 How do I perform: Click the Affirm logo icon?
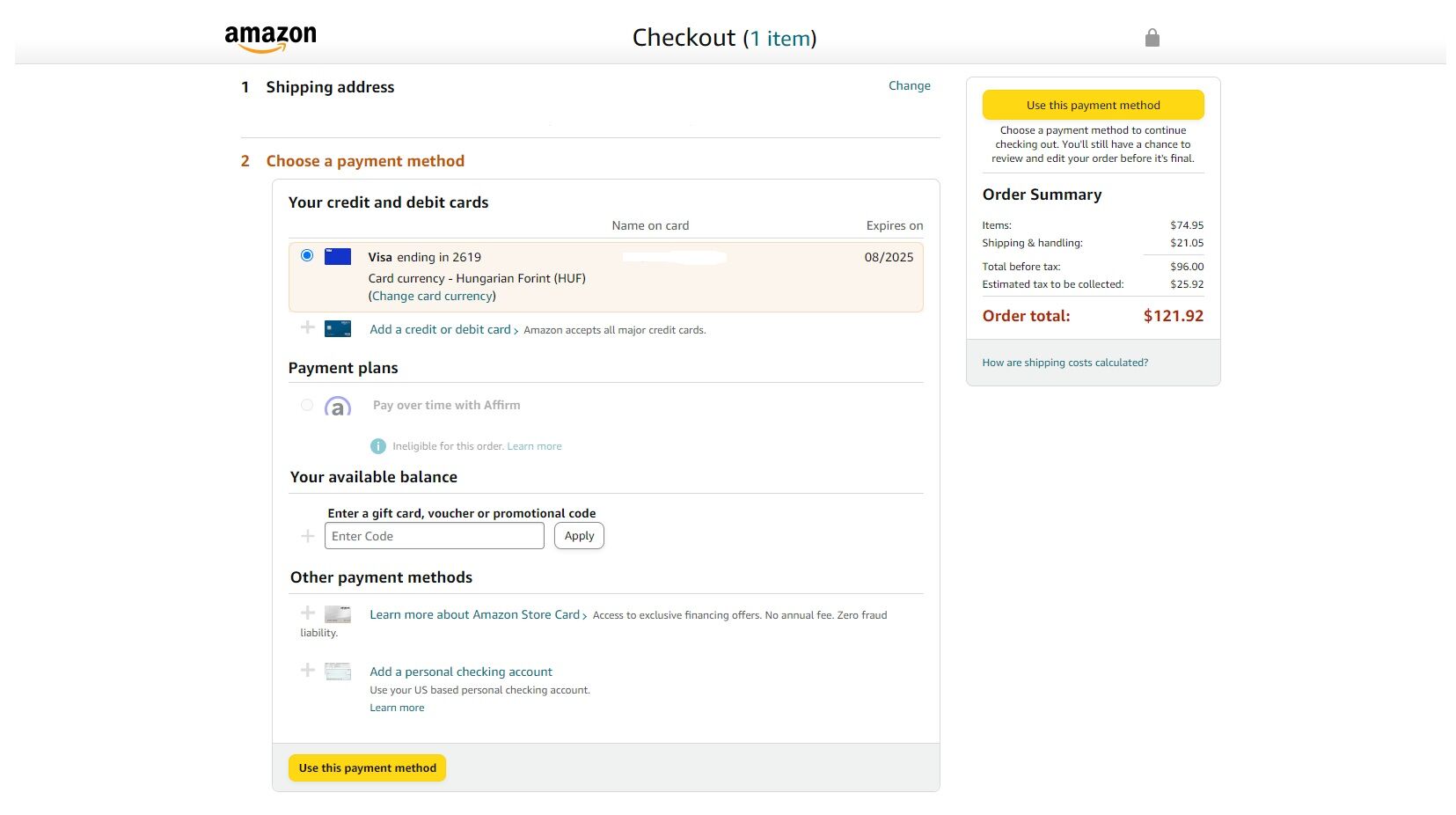(338, 407)
